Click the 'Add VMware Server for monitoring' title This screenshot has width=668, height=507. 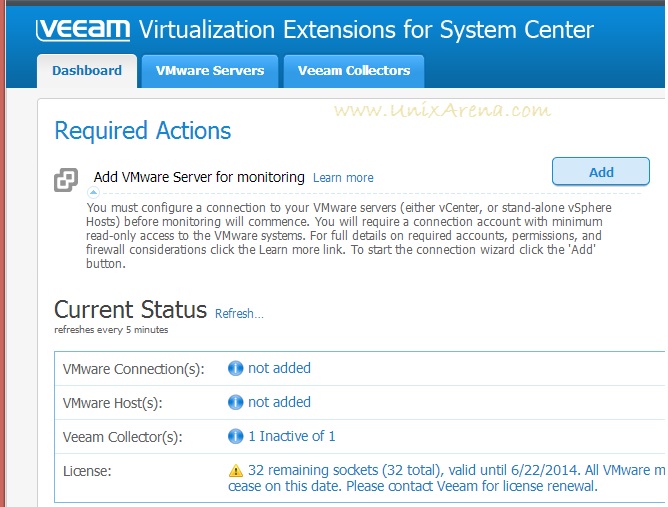coord(199,177)
